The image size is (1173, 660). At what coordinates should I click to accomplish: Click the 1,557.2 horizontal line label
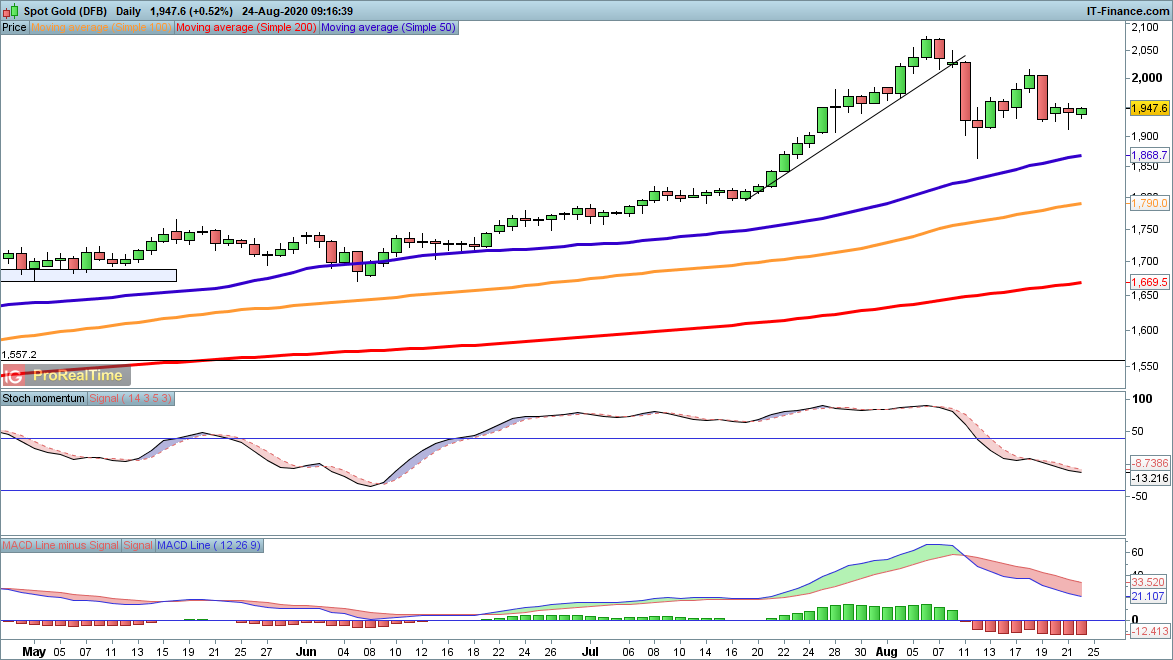point(20,354)
